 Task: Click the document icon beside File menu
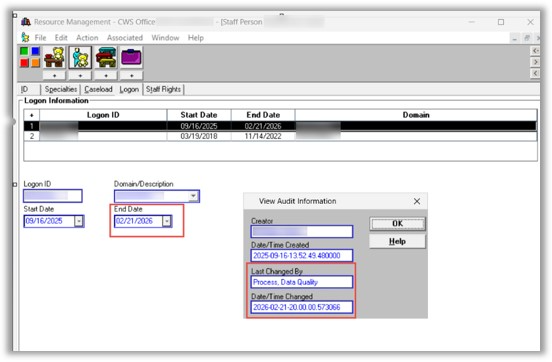(25, 37)
